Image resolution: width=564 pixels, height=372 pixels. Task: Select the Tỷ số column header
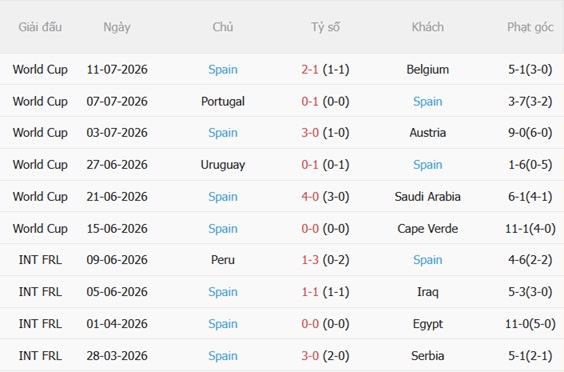click(x=325, y=27)
